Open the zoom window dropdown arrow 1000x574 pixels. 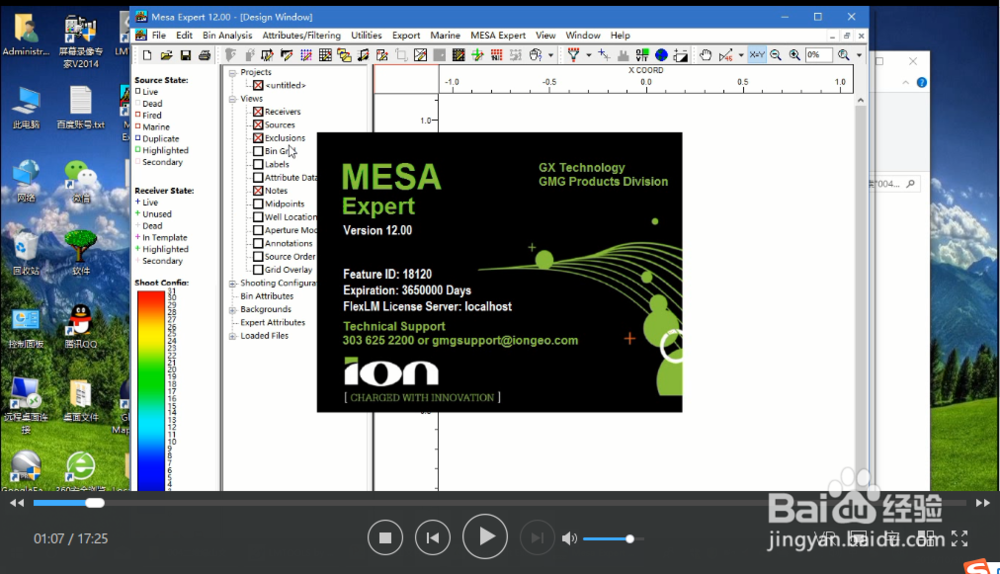click(859, 55)
